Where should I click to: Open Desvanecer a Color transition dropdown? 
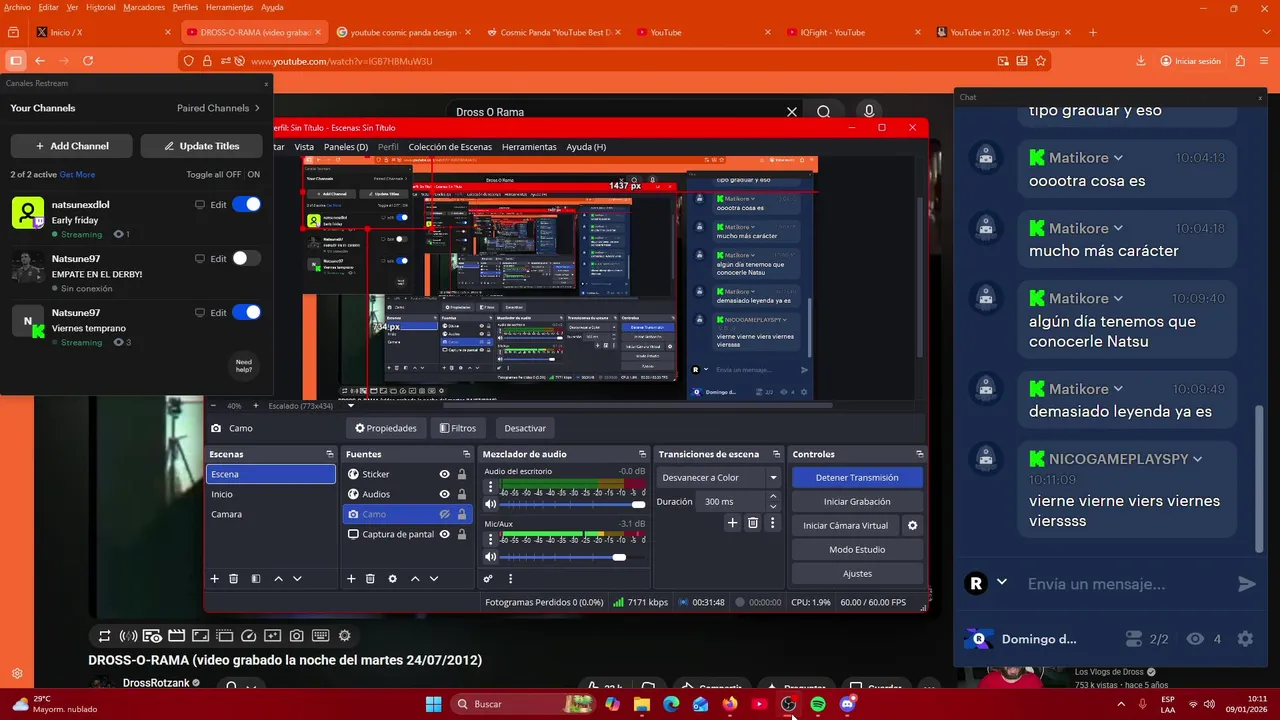[x=719, y=478]
